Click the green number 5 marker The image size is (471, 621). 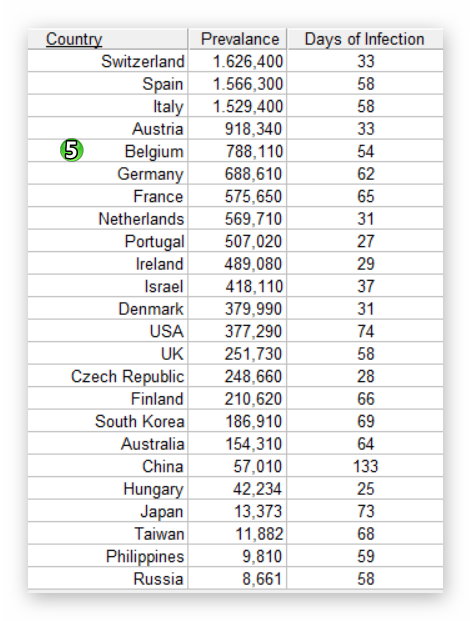point(72,150)
